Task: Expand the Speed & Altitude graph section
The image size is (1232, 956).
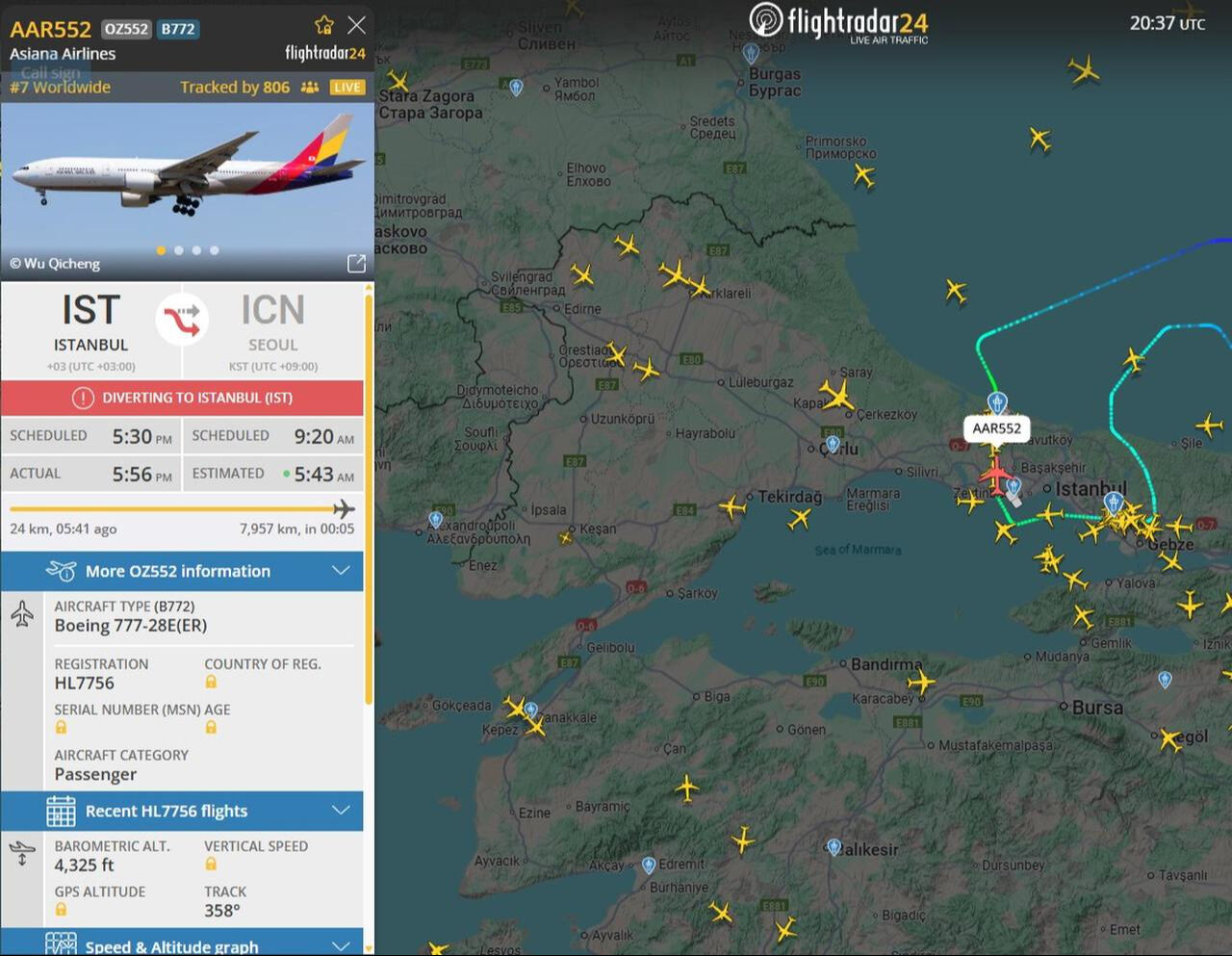Action: [182, 943]
